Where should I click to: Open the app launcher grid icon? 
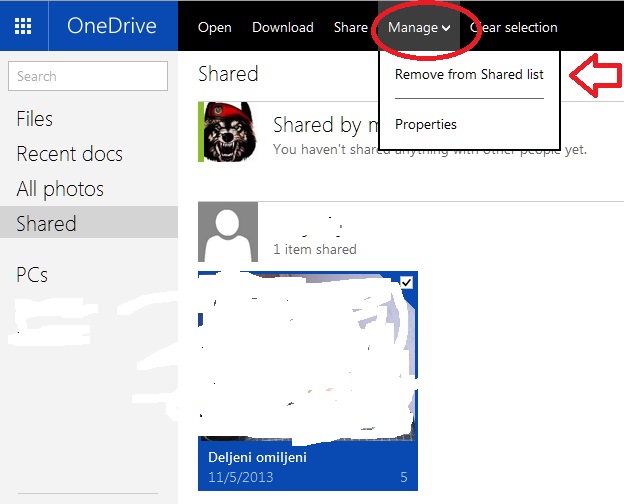23,26
